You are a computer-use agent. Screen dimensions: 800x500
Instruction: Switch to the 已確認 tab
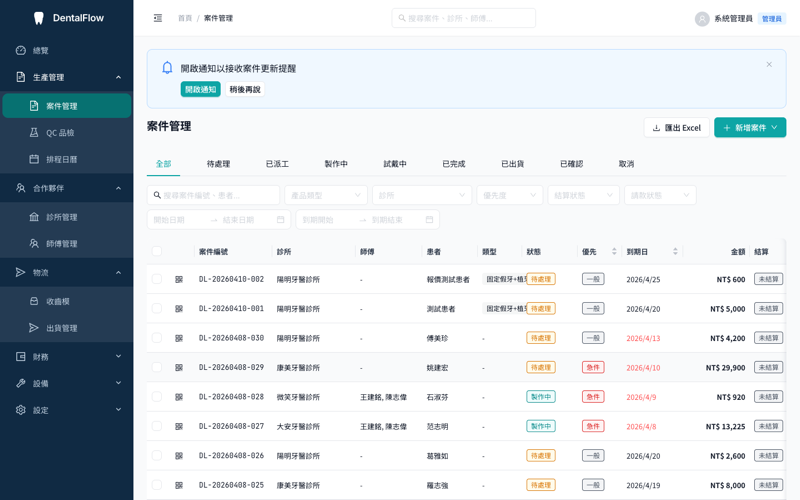pyautogui.click(x=571, y=164)
